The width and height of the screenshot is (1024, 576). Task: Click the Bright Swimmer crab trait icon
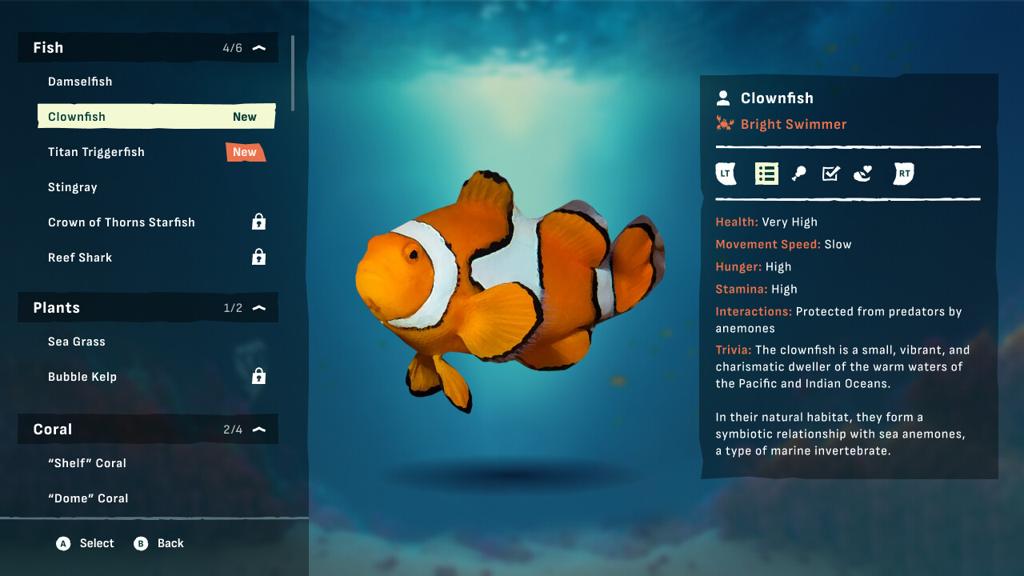coord(724,123)
